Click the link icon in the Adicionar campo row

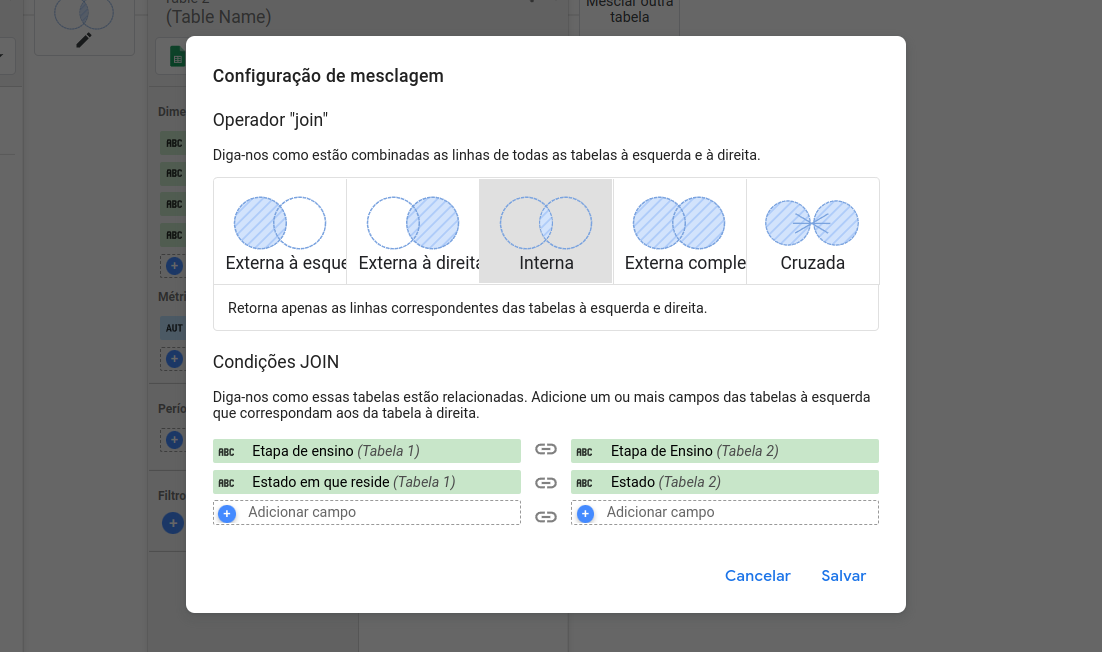pos(546,516)
